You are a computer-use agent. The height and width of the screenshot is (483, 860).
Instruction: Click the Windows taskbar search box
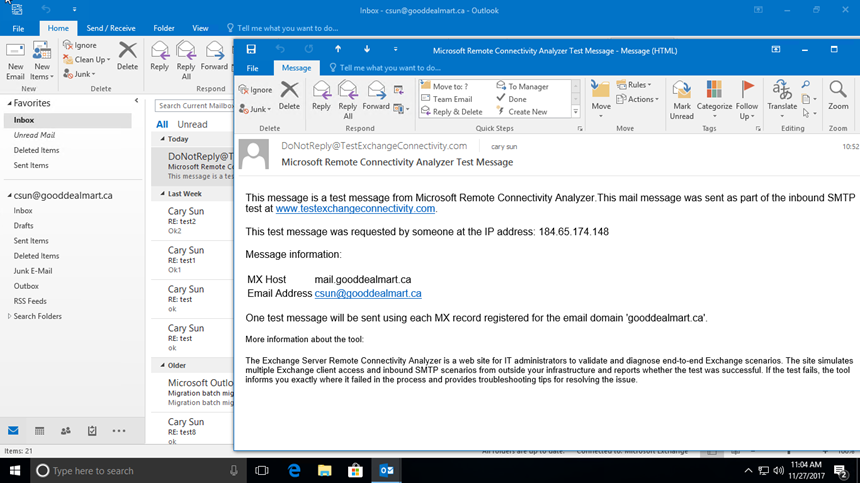pyautogui.click(x=130, y=470)
